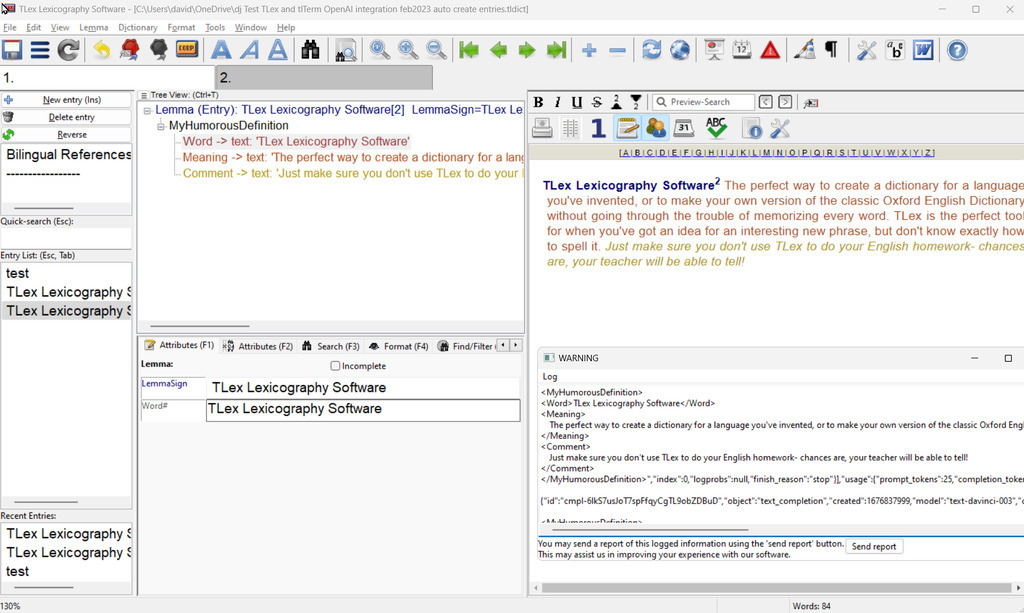Viewport: 1024px width, 613px height.
Task: Check the Incomplete checkbox
Action: click(x=335, y=366)
